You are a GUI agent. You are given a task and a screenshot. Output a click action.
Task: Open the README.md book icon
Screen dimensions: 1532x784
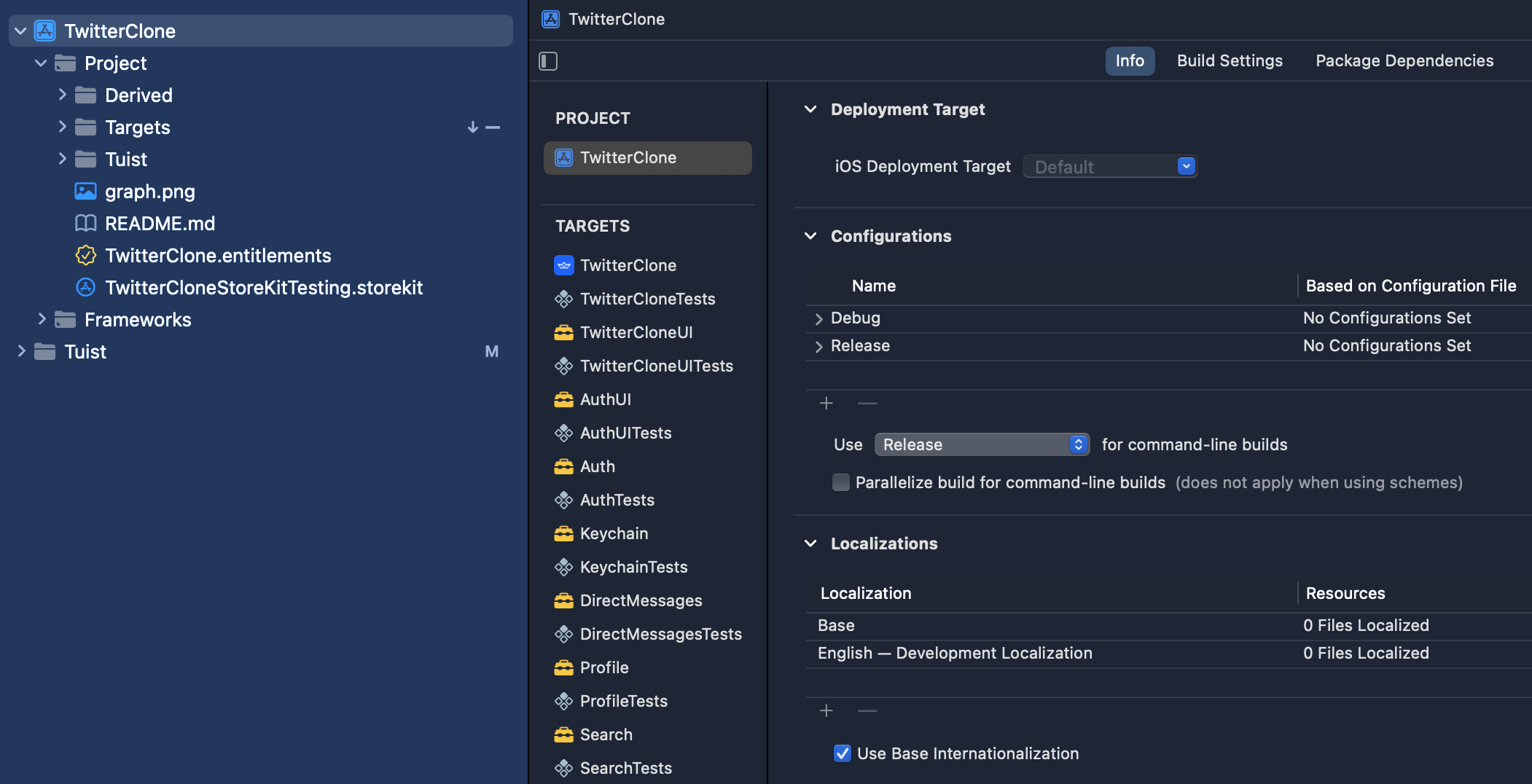pyautogui.click(x=85, y=224)
